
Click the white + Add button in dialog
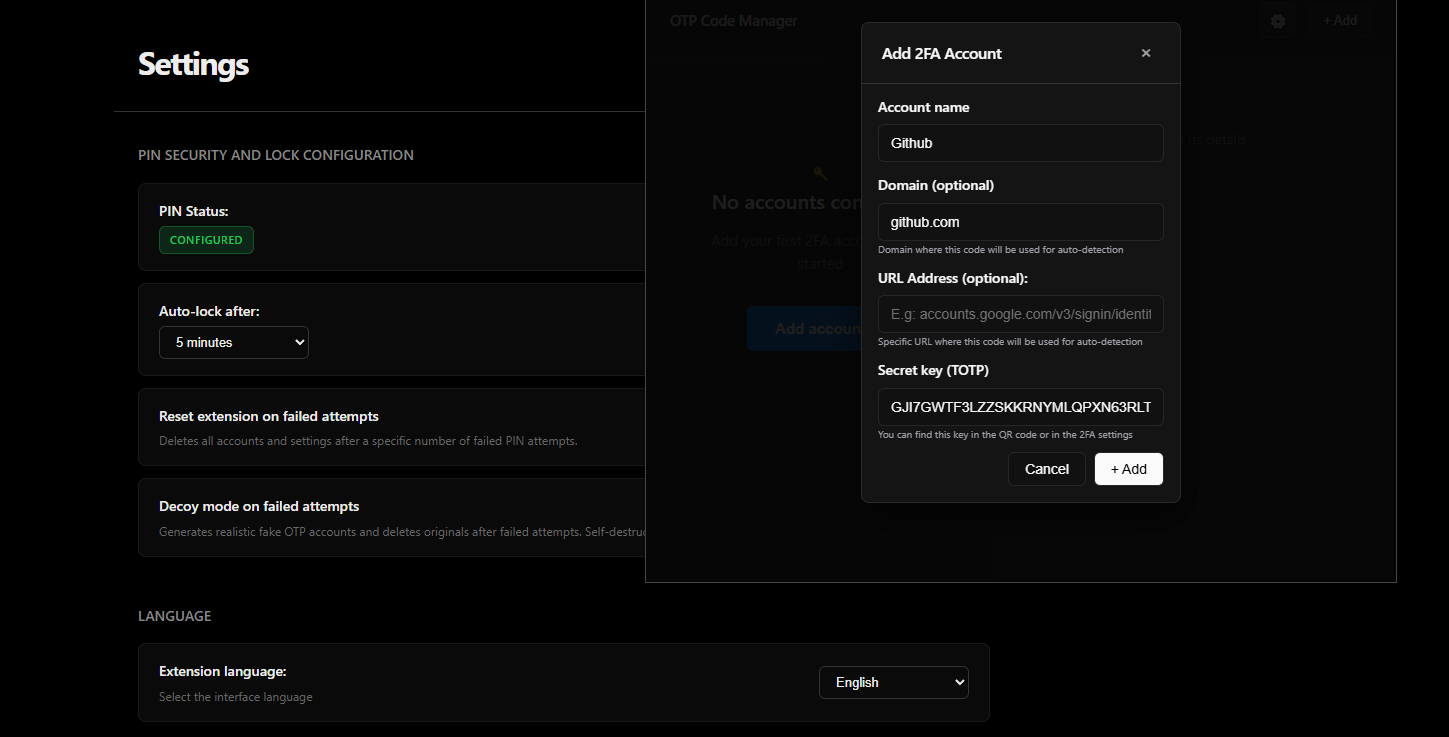(1128, 469)
